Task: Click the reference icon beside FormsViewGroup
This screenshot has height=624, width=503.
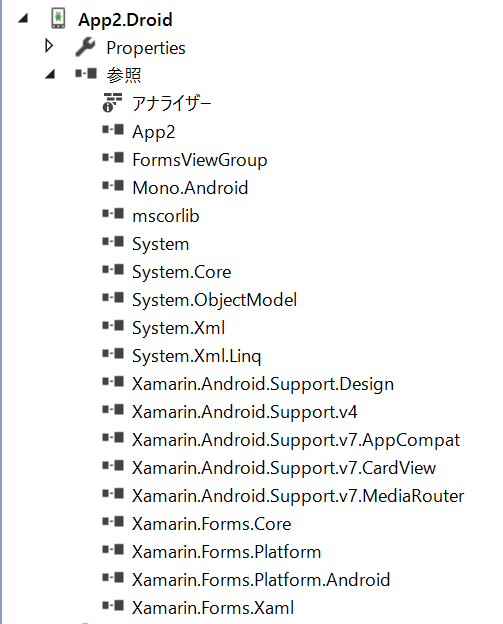Action: coord(113,158)
